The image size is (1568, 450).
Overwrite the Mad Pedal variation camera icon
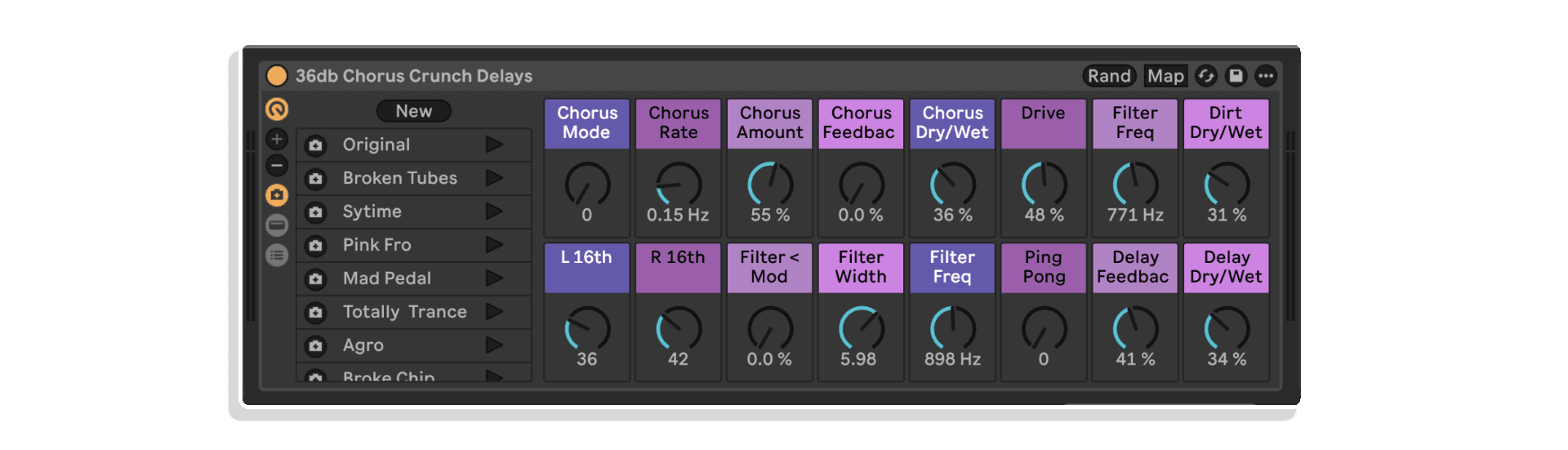(315, 279)
